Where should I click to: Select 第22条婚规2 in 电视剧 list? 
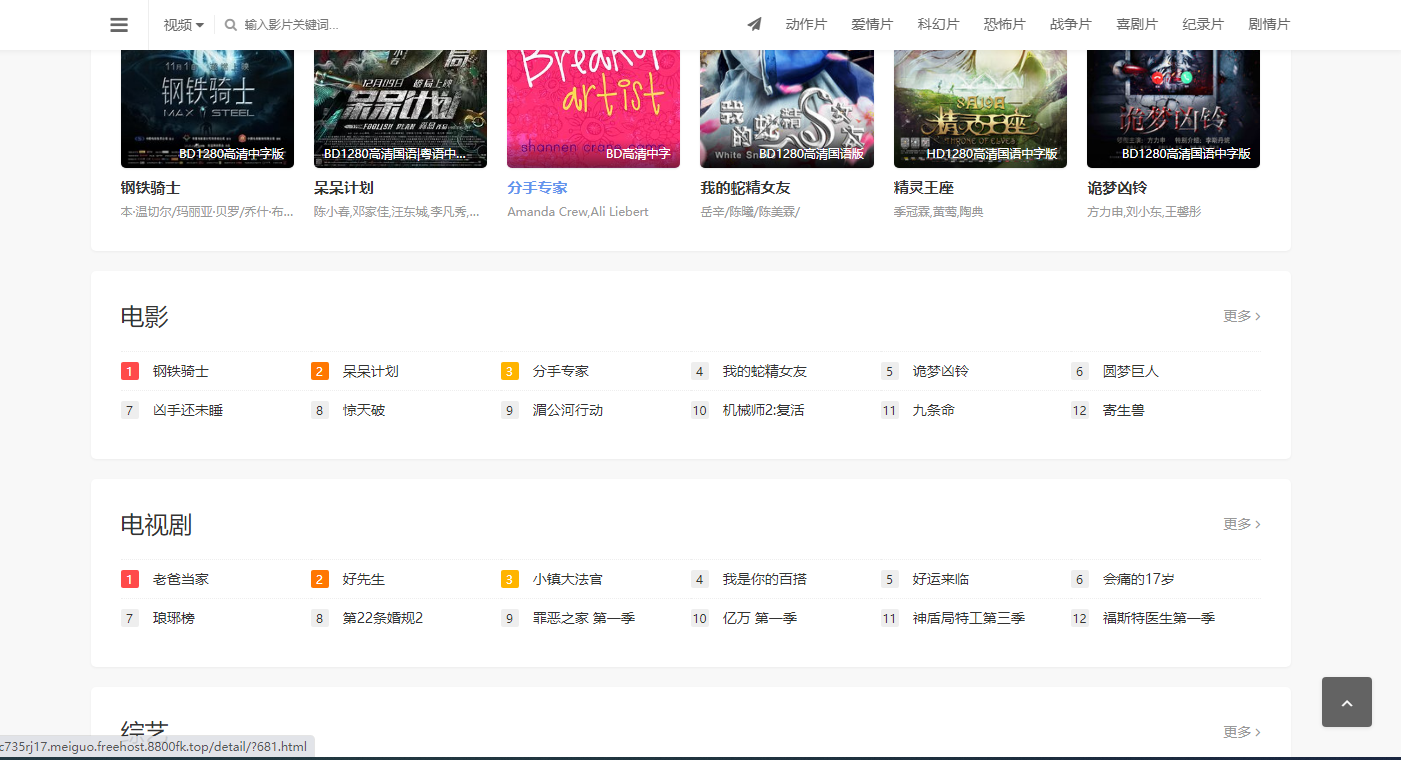point(383,618)
